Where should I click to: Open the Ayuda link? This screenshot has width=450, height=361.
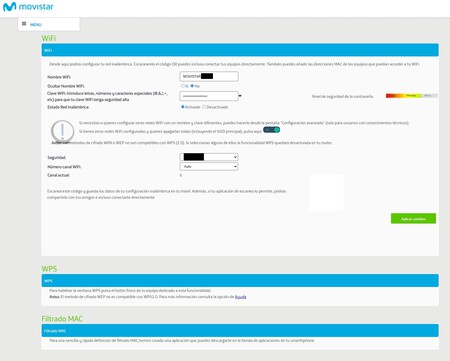tap(240, 297)
